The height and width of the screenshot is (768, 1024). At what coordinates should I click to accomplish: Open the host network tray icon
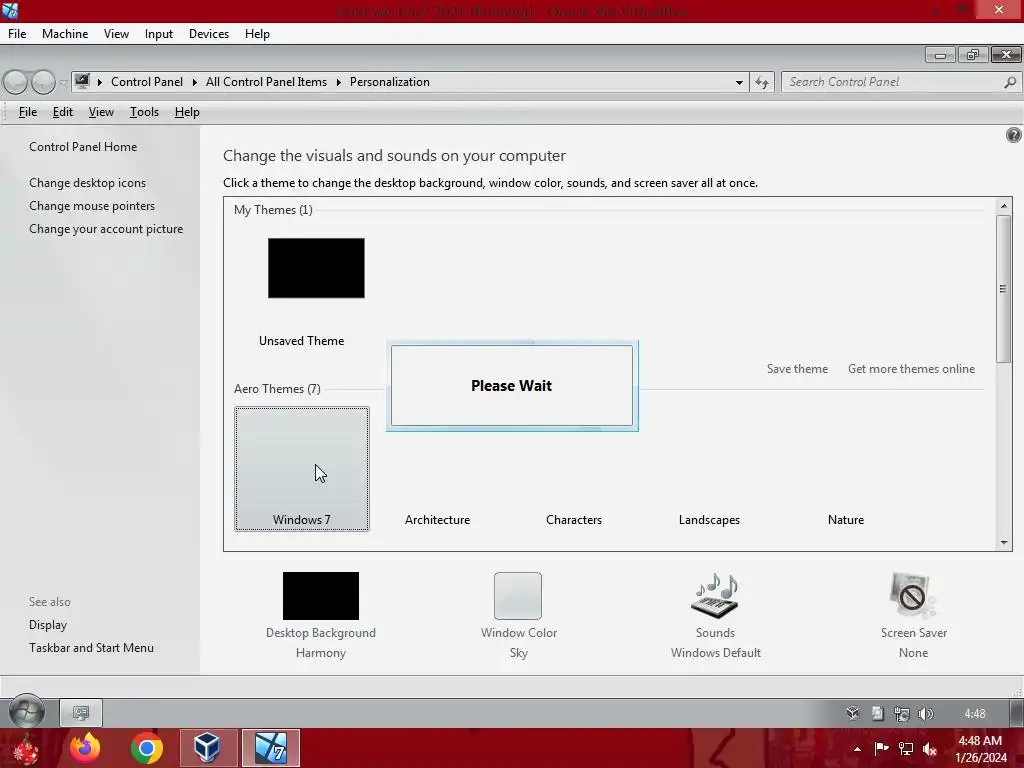[x=906, y=748]
